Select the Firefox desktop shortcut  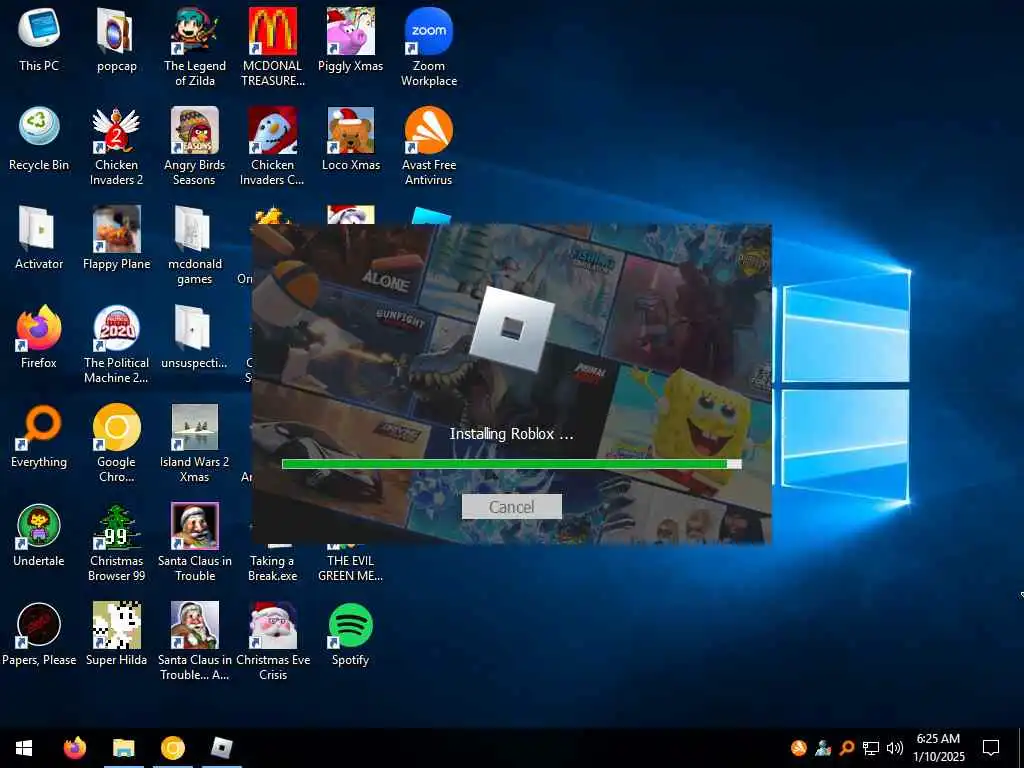[39, 337]
